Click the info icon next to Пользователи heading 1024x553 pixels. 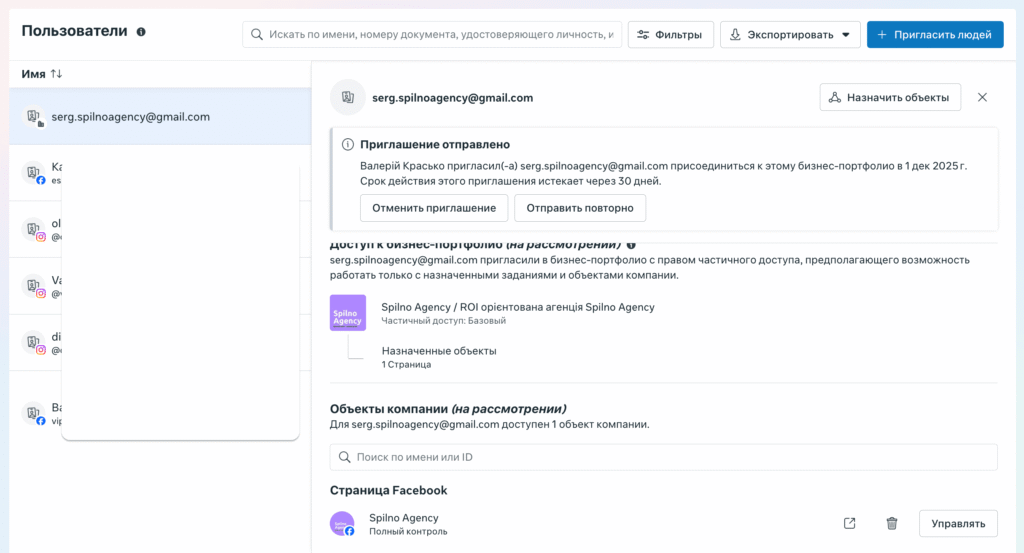pos(141,32)
